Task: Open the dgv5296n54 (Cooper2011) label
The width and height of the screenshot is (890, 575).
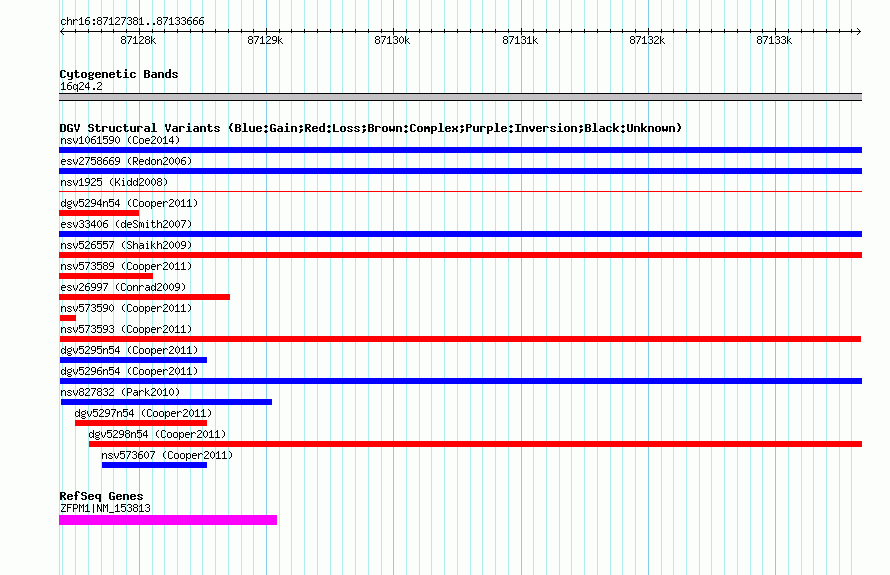Action: pos(129,371)
